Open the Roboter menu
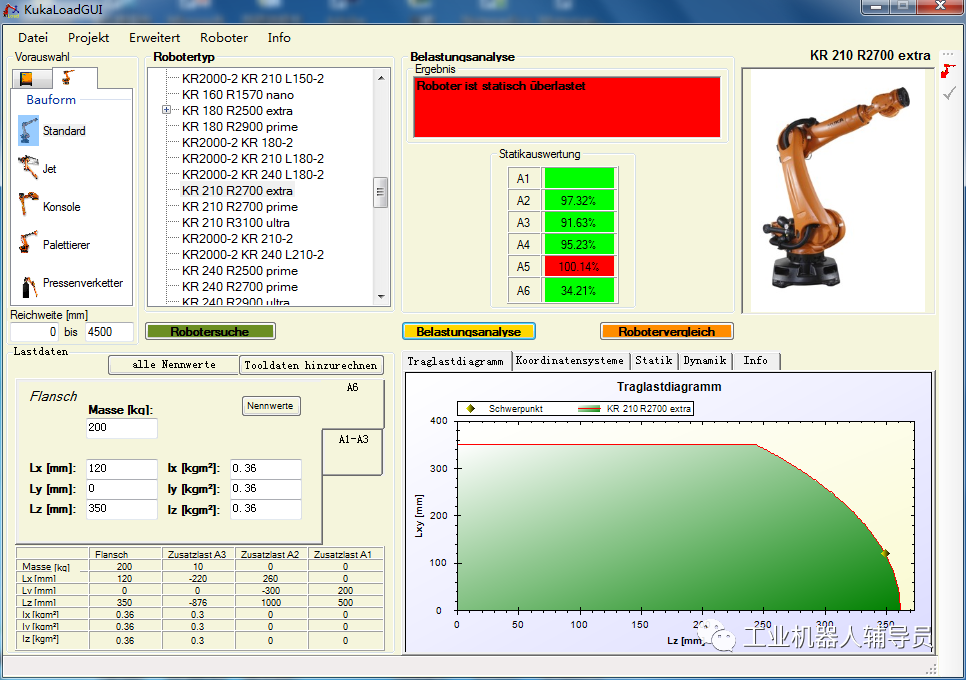The image size is (966, 680). (x=224, y=38)
